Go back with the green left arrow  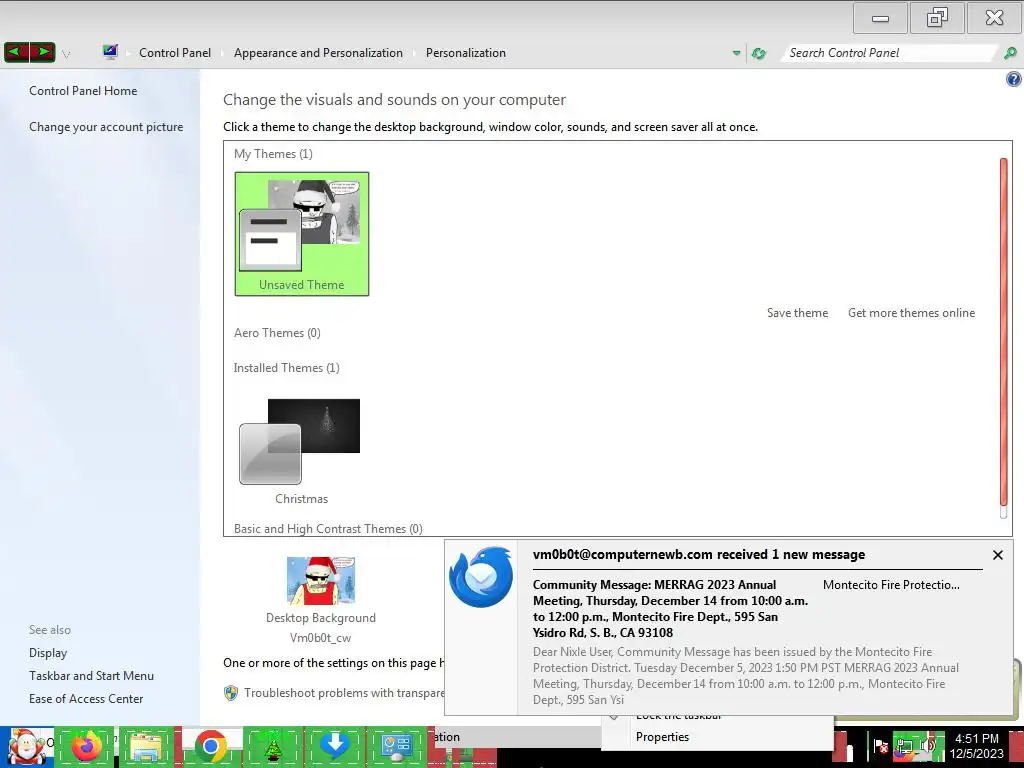(x=16, y=52)
